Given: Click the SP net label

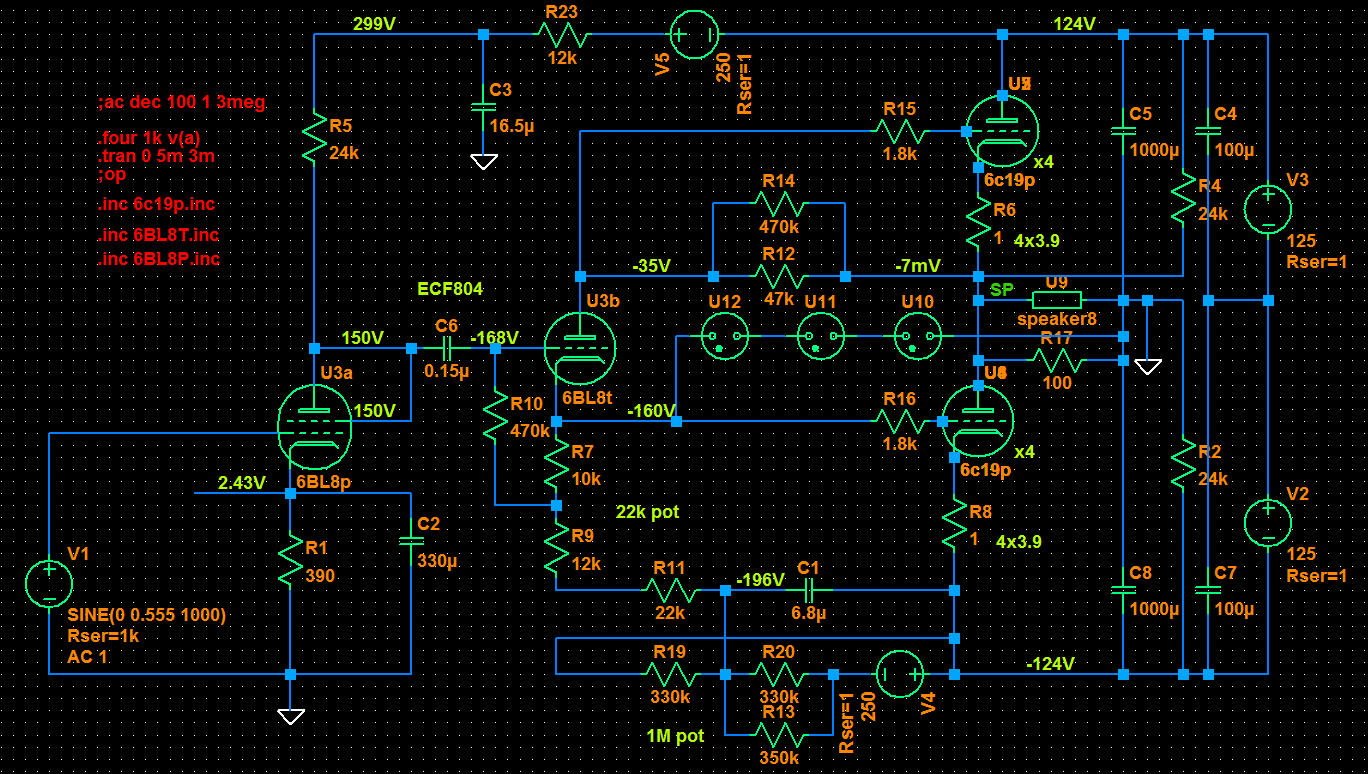Looking at the screenshot, I should tap(1001, 290).
